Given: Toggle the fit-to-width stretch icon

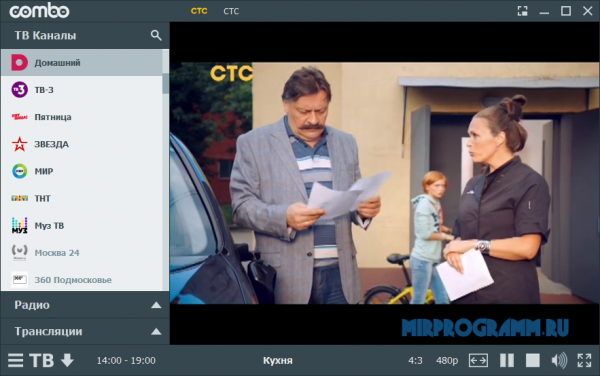Looking at the screenshot, I should (478, 360).
